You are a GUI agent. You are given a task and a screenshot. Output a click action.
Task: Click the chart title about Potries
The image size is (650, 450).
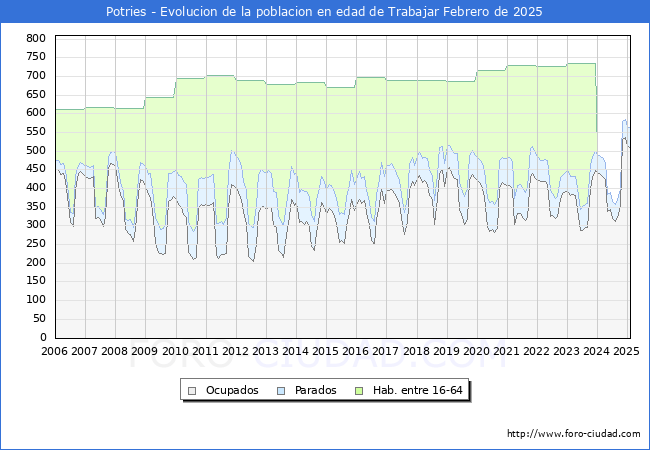click(x=324, y=12)
